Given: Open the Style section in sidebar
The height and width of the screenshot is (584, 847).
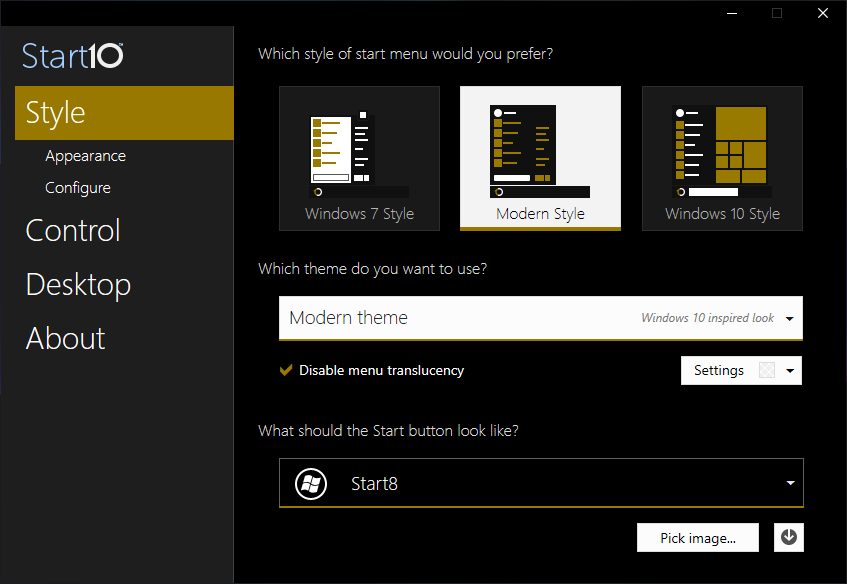Looking at the screenshot, I should (124, 112).
